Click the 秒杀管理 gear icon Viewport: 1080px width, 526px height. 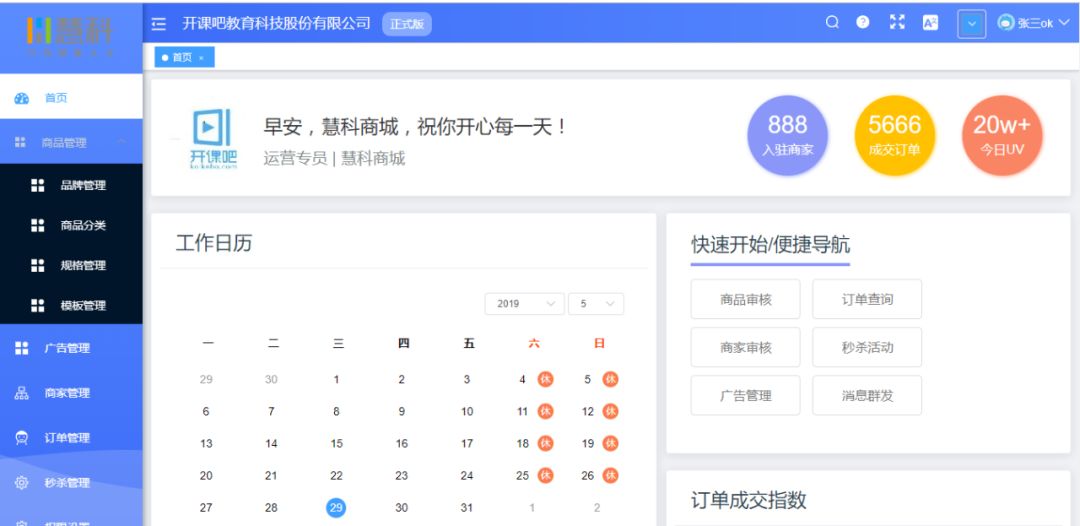[x=21, y=483]
